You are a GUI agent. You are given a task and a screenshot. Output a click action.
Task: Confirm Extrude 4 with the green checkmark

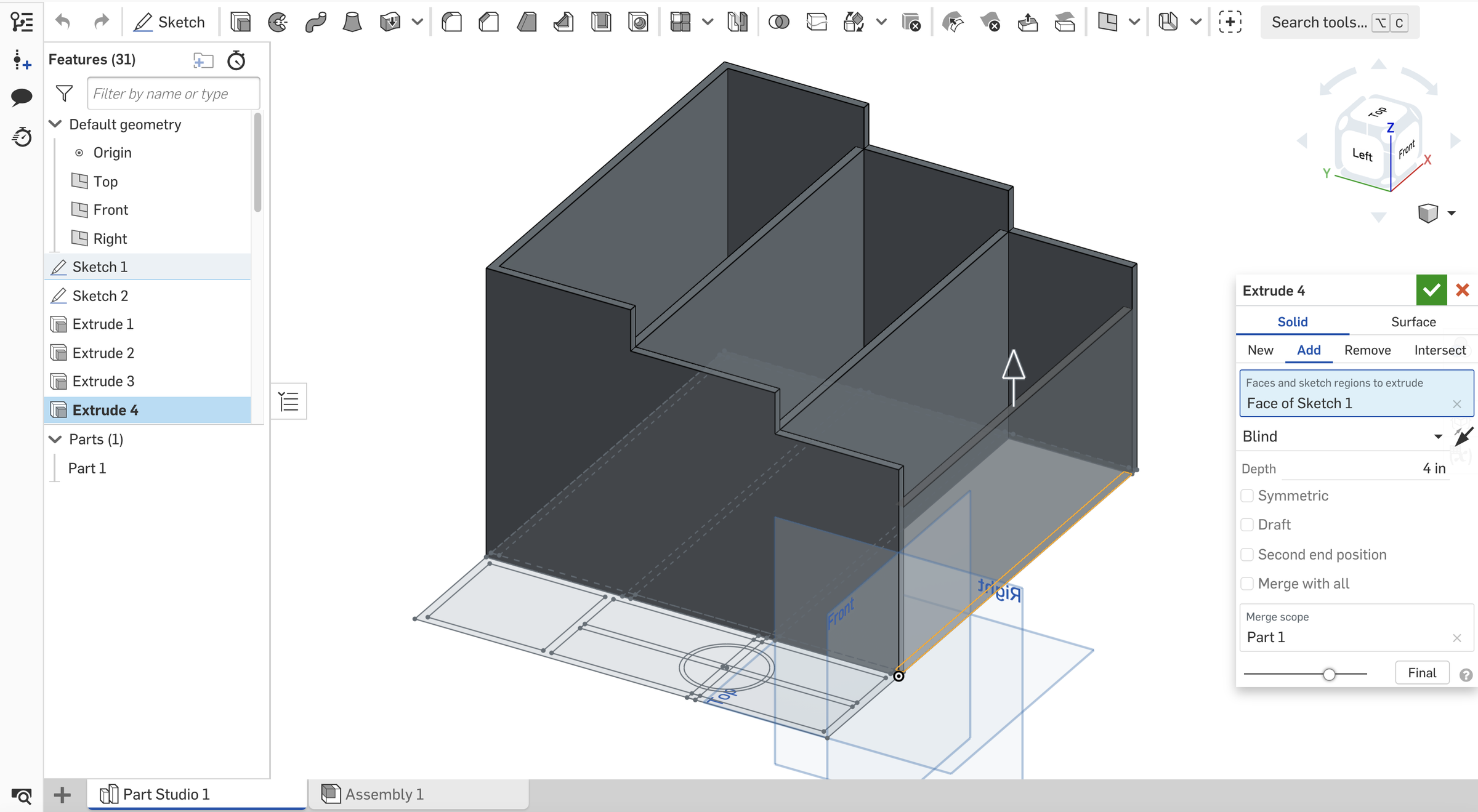(1431, 290)
